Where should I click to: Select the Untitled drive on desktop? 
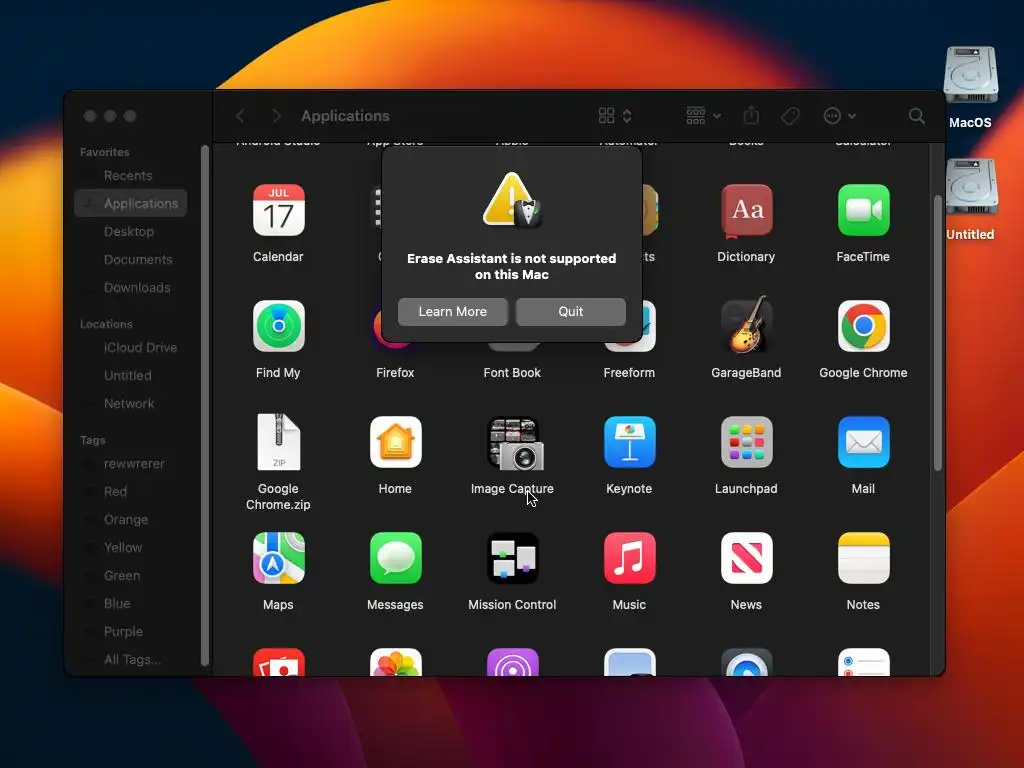tap(970, 187)
